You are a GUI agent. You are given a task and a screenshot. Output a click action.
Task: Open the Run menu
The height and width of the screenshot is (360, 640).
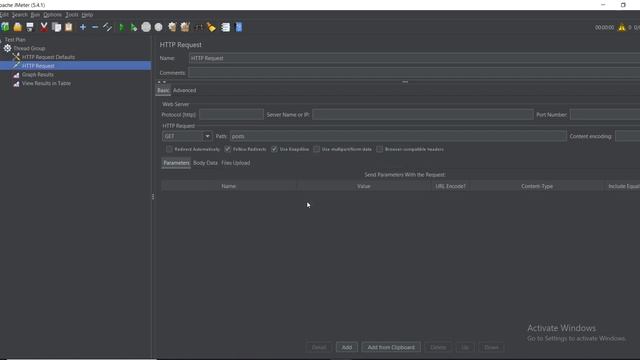tap(35, 15)
